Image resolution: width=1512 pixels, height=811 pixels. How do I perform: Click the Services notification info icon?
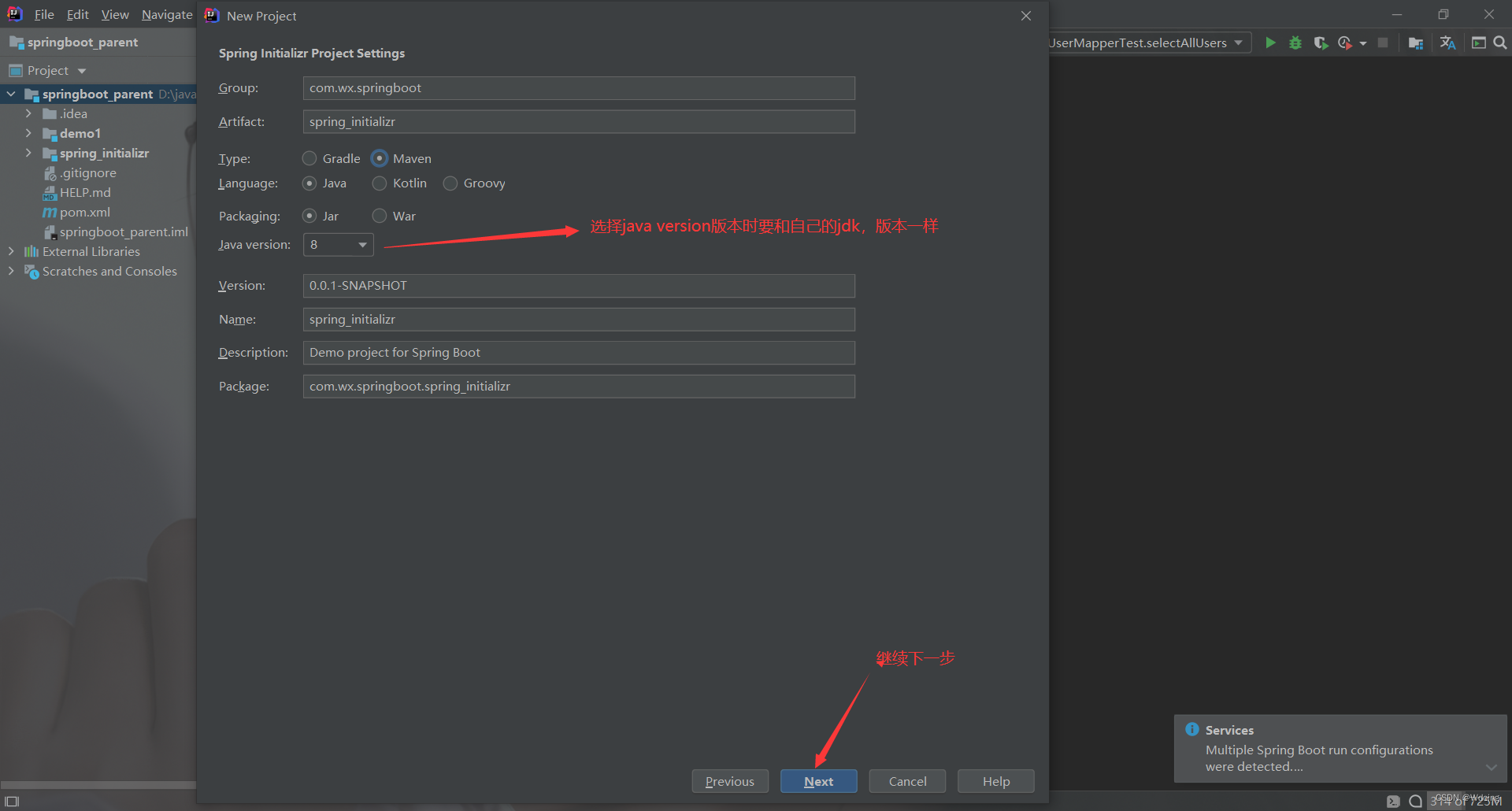tap(1192, 729)
